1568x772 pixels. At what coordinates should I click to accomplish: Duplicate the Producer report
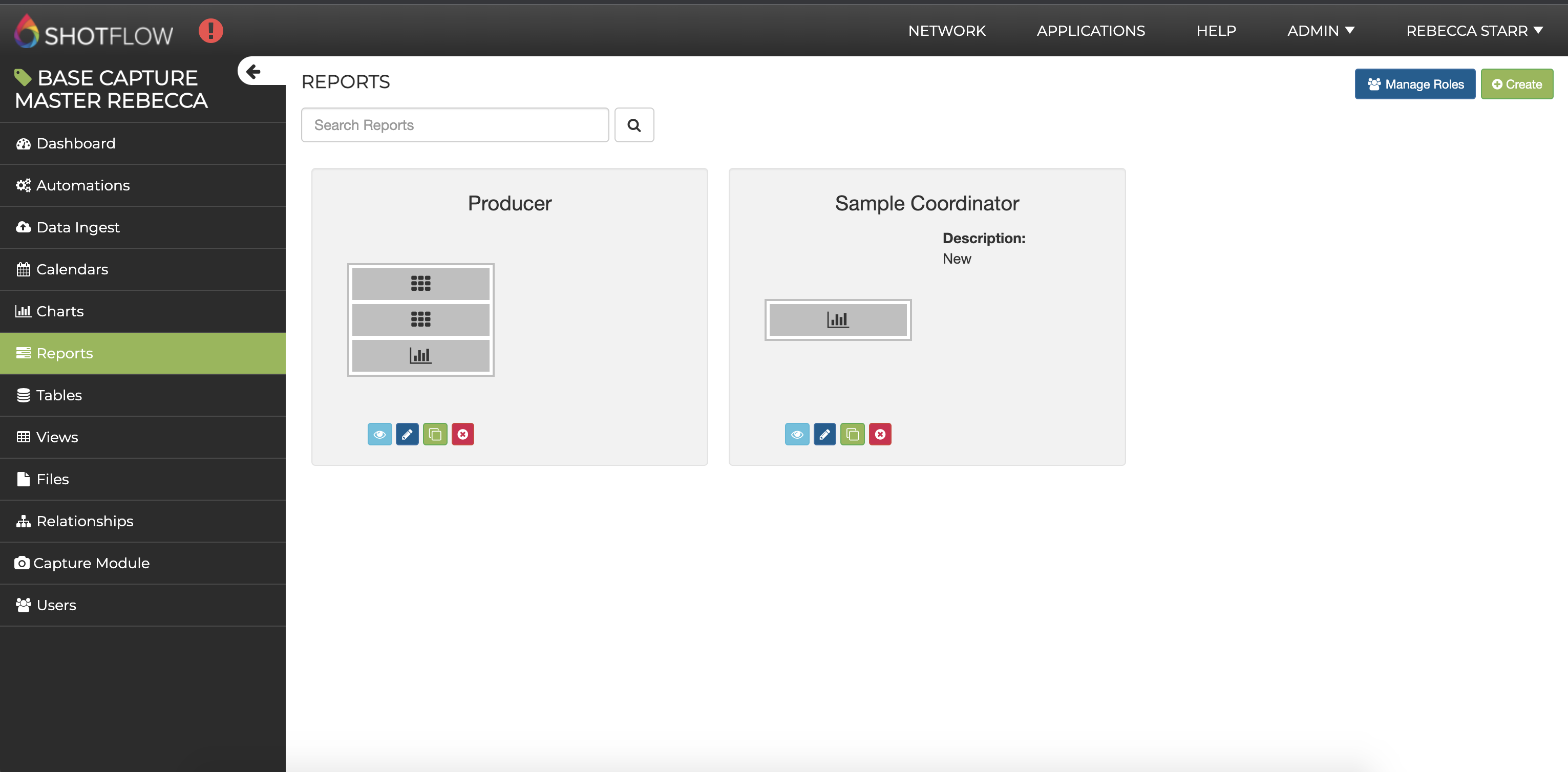pos(435,434)
